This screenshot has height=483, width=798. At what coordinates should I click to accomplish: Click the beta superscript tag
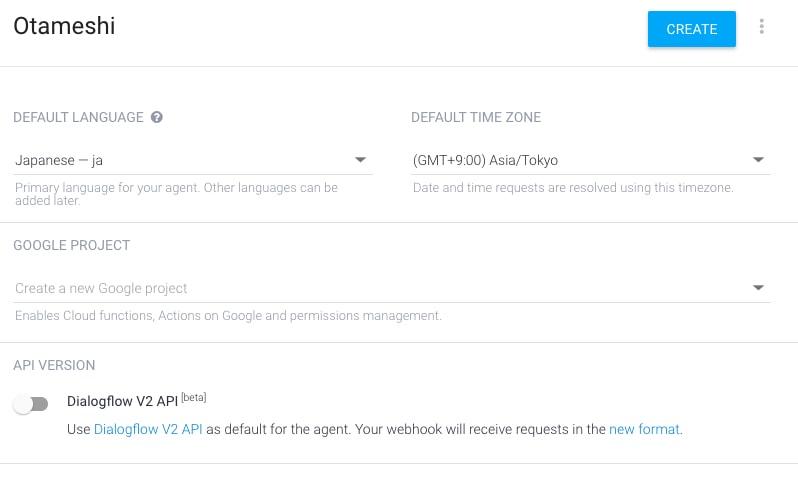(x=193, y=397)
